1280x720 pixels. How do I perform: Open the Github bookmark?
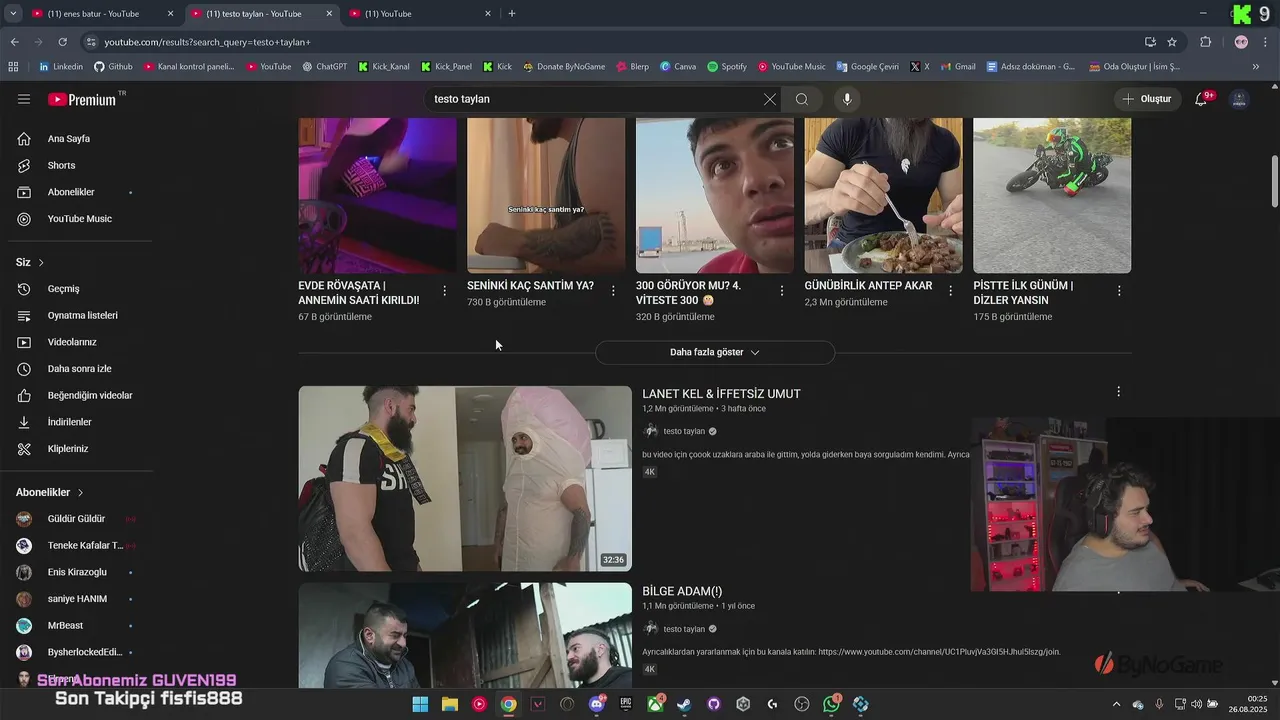coord(113,67)
